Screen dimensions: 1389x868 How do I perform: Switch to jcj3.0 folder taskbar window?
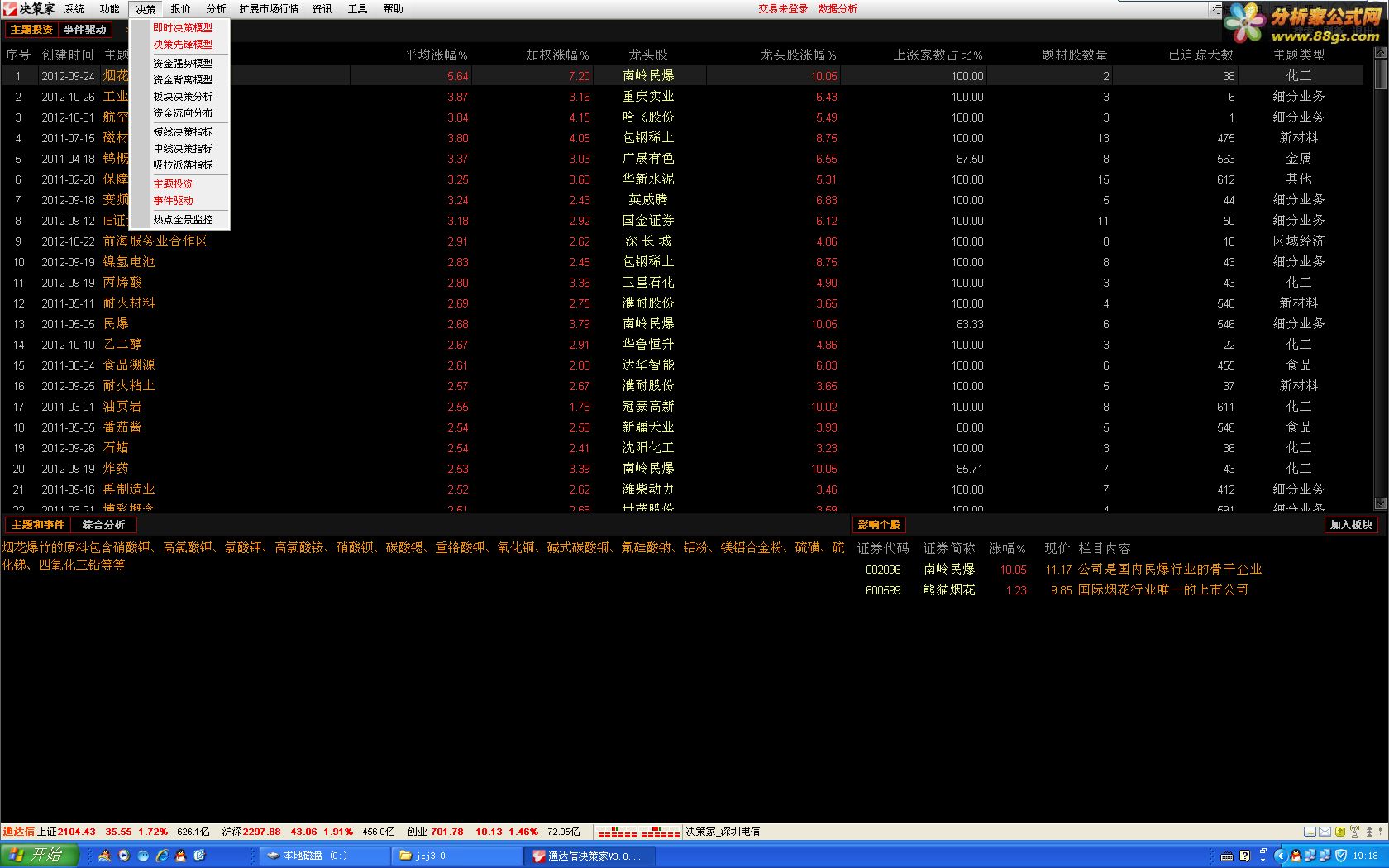[x=455, y=856]
